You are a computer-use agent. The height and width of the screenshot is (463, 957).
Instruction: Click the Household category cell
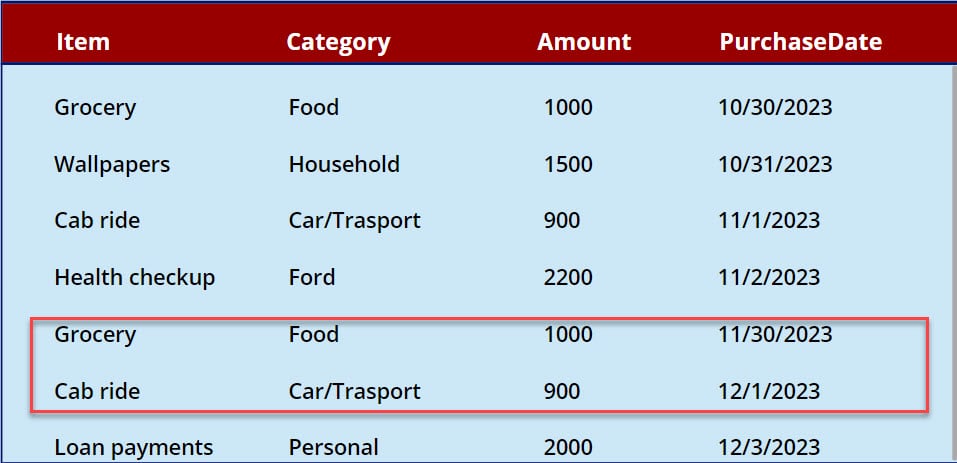[x=344, y=164]
